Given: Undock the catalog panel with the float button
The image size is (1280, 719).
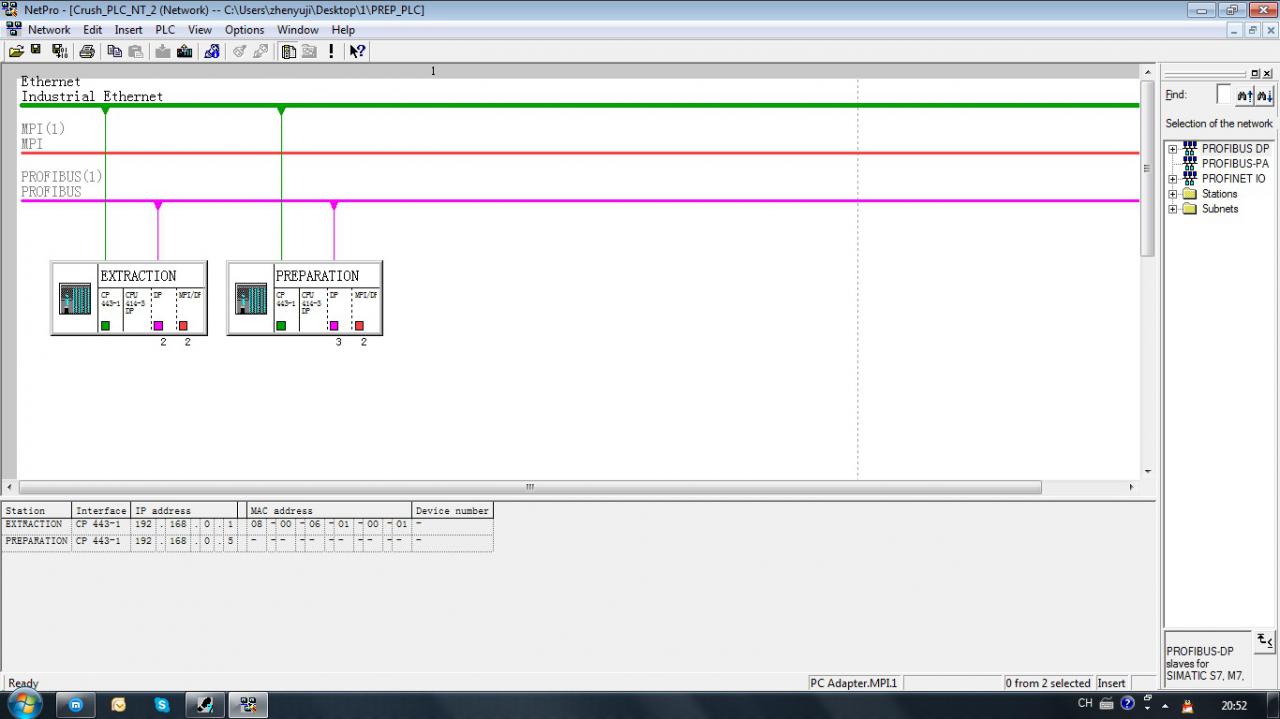Looking at the screenshot, I should point(1256,73).
